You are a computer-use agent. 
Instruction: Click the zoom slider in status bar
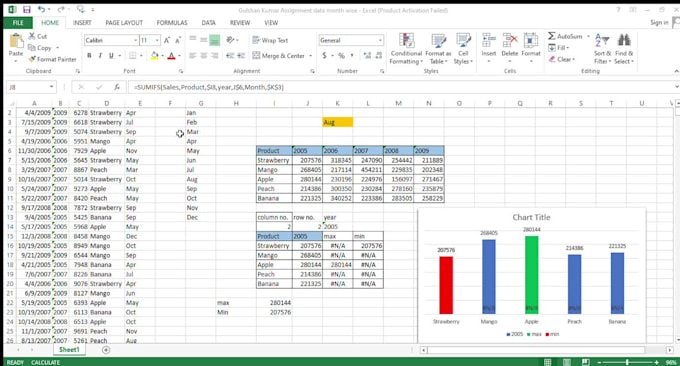pyautogui.click(x=628, y=362)
